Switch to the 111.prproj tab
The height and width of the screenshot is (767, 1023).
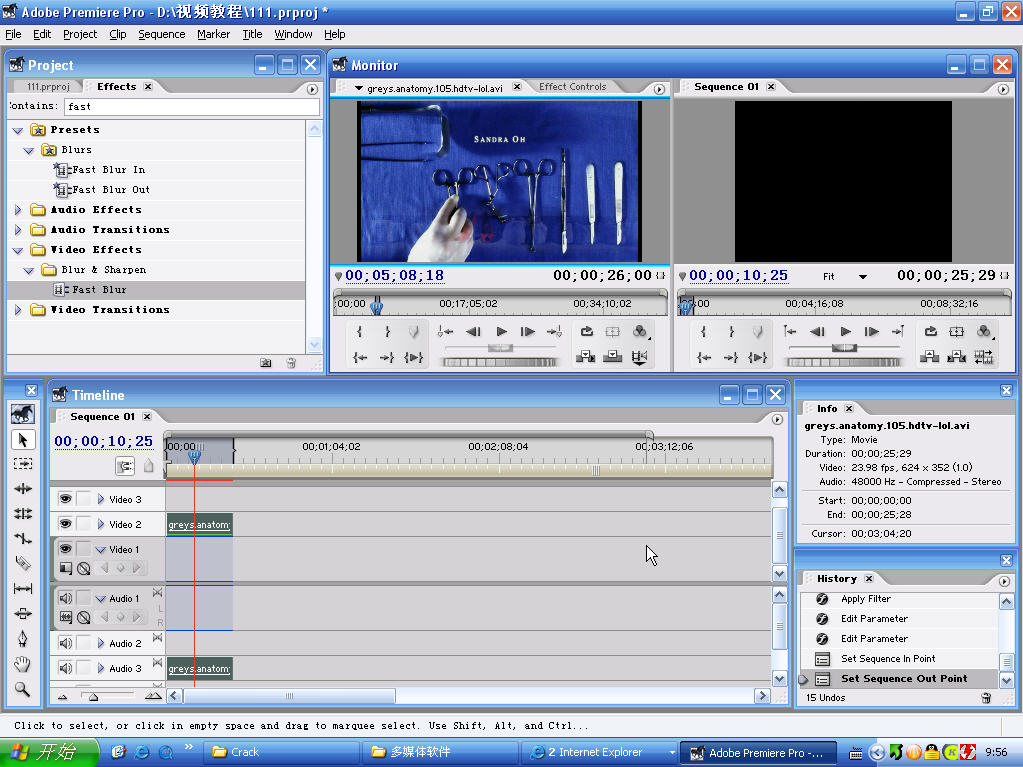tap(48, 86)
